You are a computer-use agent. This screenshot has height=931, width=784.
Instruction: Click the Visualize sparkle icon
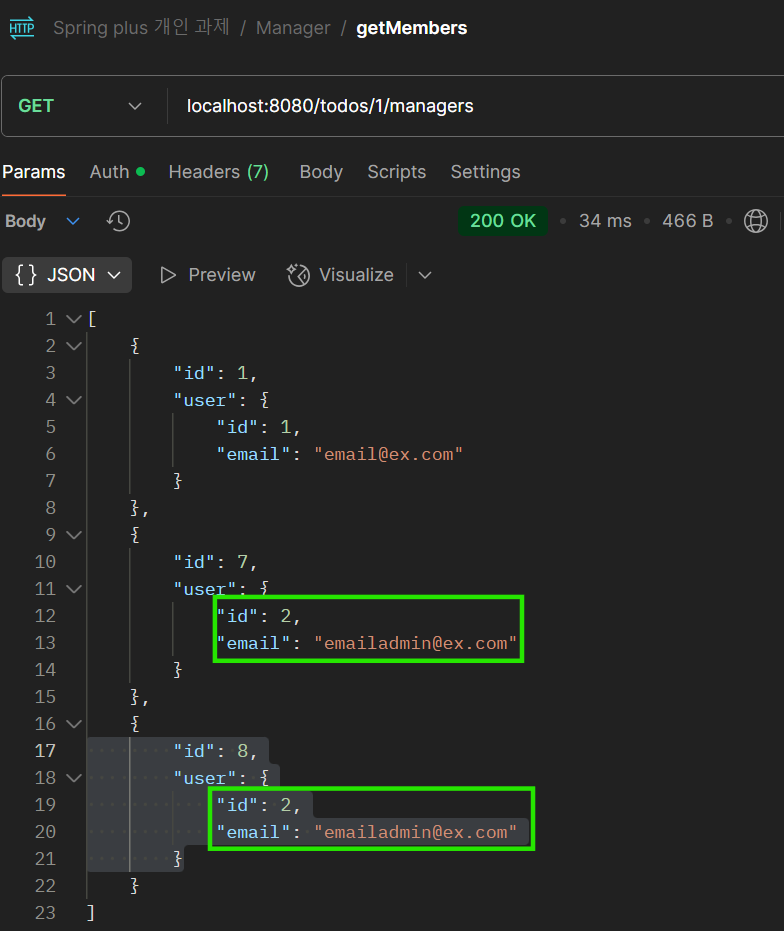298,275
